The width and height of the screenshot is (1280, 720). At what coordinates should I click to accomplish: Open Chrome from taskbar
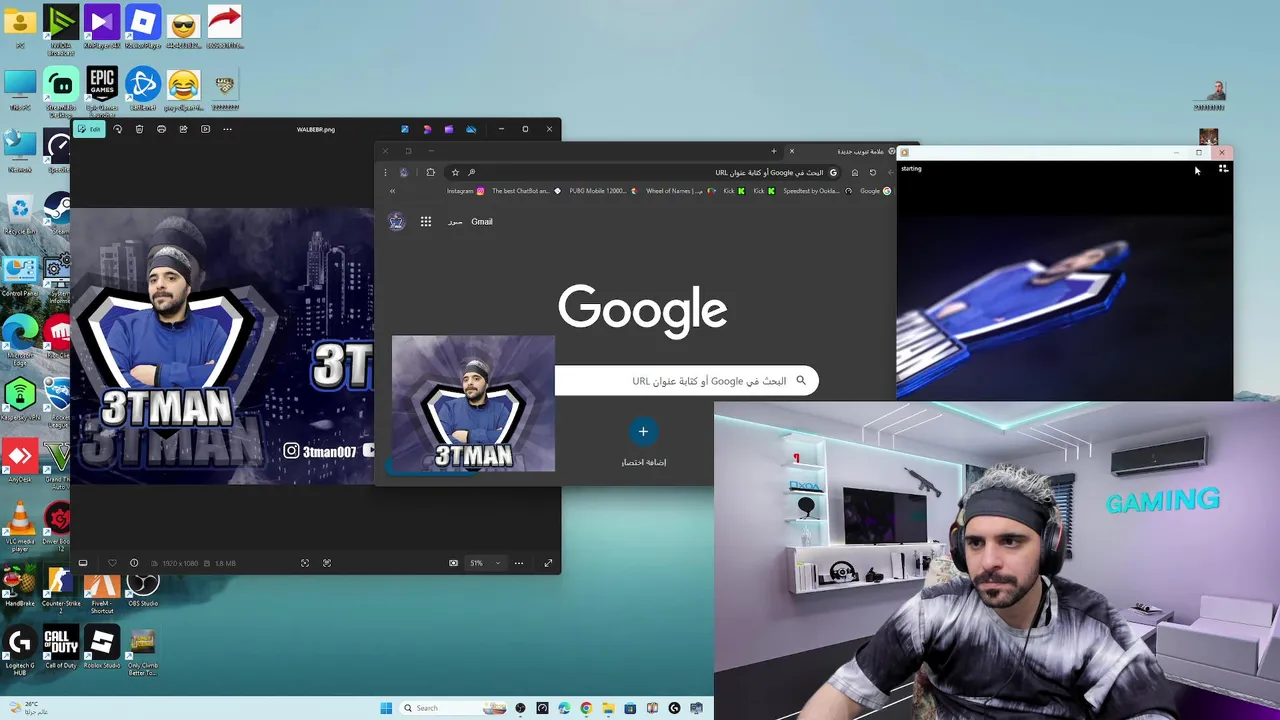point(586,708)
